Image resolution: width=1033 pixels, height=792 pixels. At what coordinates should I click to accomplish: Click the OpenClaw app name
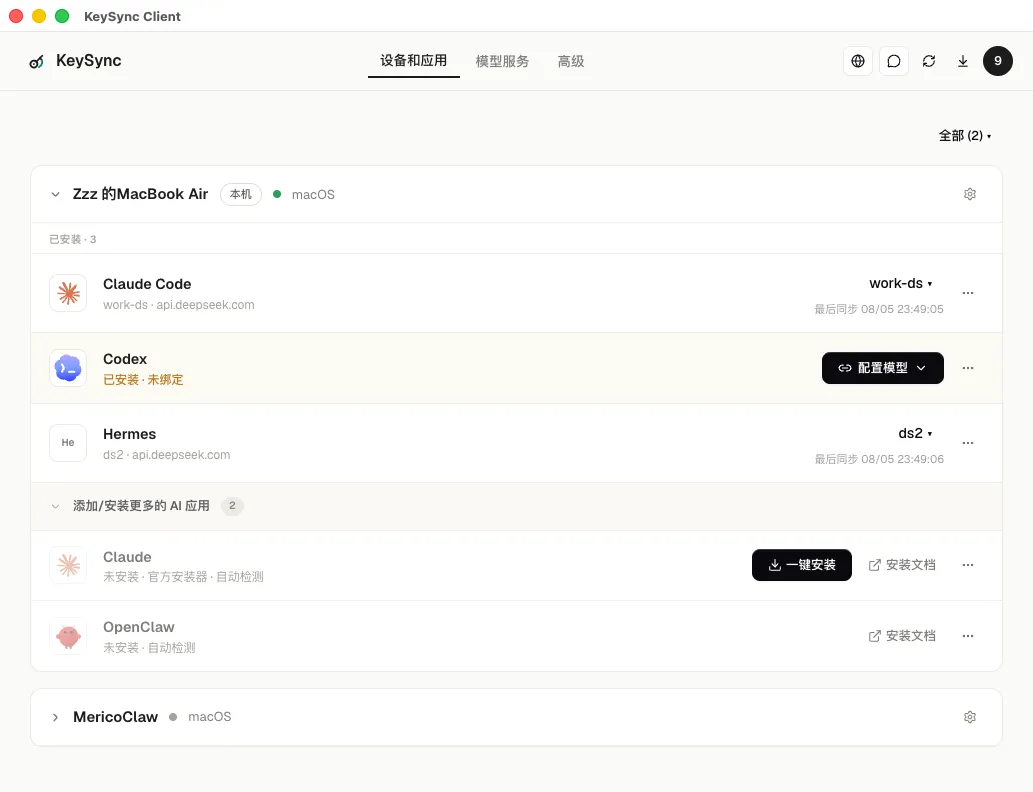[138, 627]
